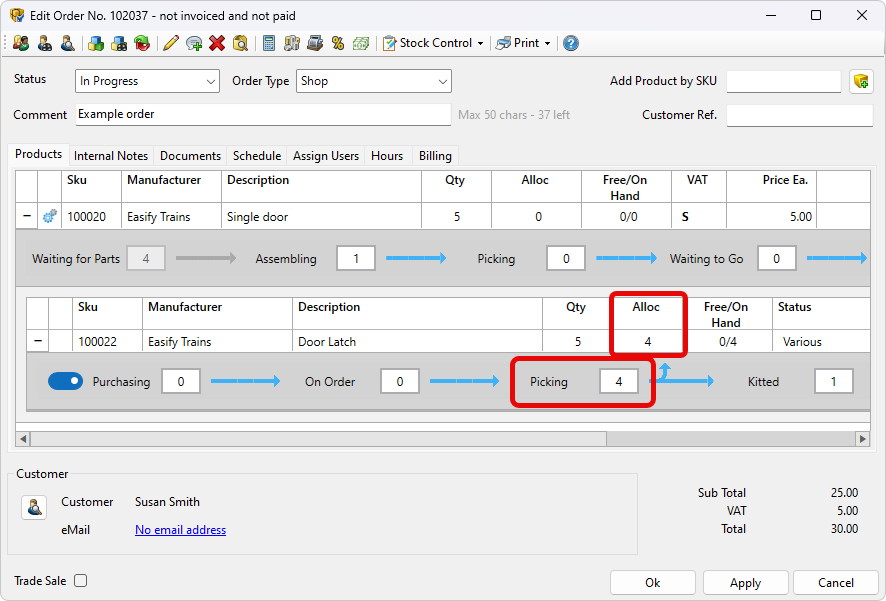886x601 pixels.
Task: Open the Status dropdown
Action: 146,81
